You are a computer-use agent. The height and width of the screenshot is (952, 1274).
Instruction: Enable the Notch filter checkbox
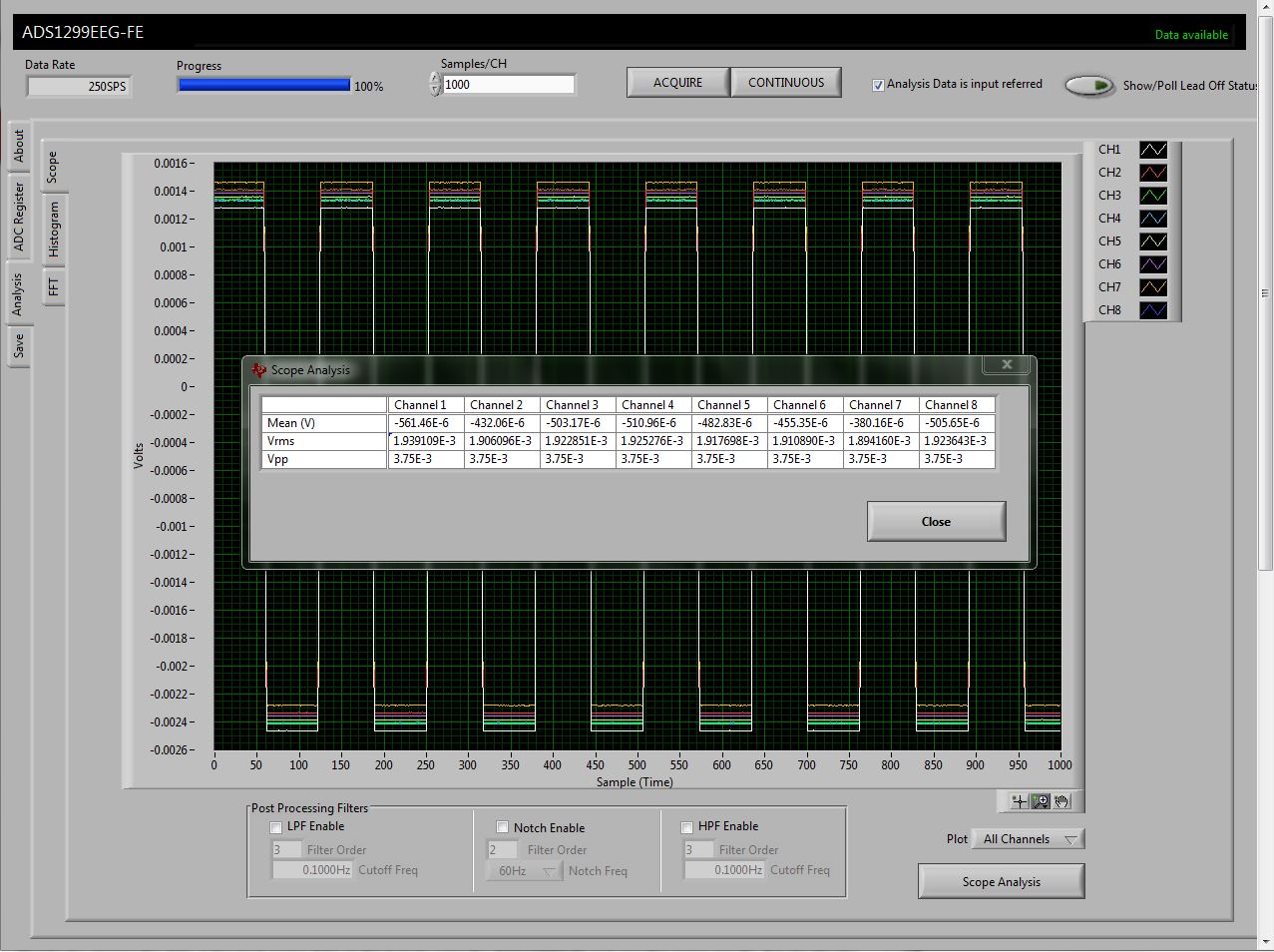[503, 828]
